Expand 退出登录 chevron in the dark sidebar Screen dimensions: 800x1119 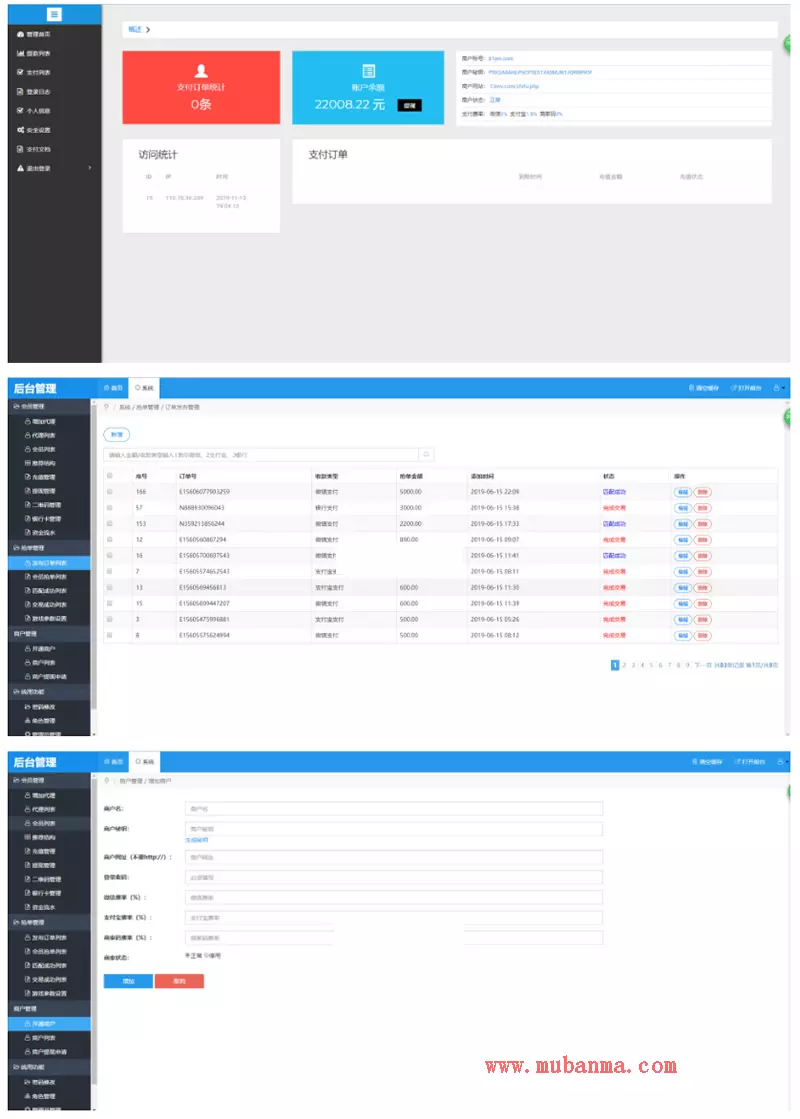pos(89,168)
